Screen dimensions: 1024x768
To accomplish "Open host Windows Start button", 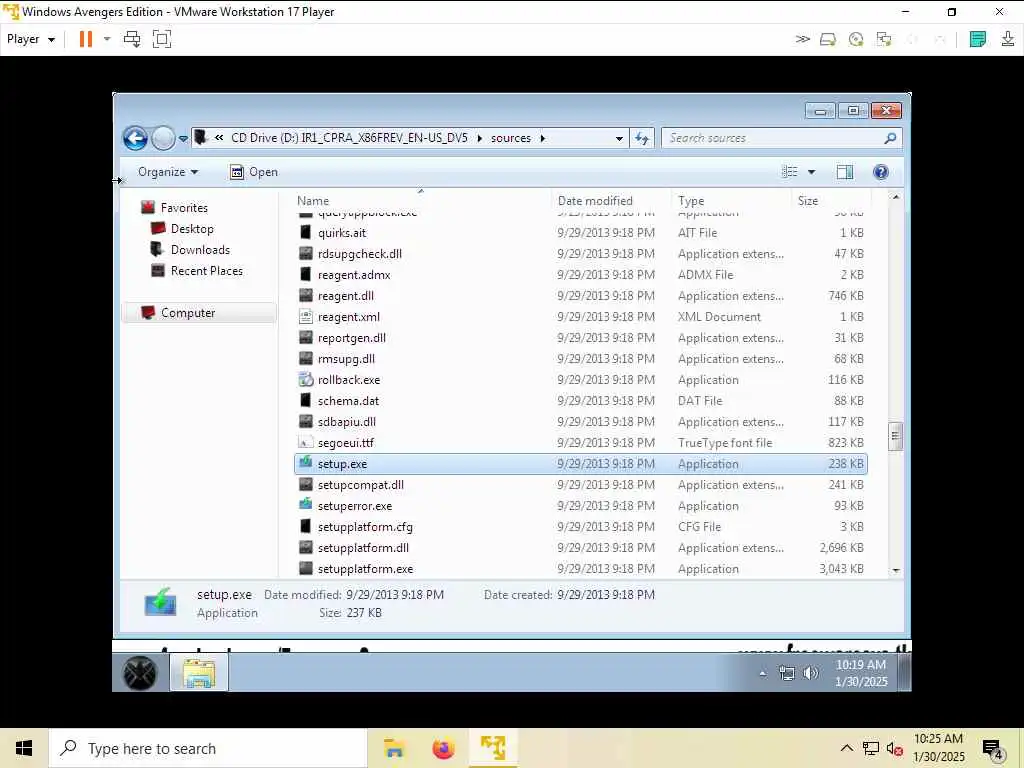I will (24, 748).
